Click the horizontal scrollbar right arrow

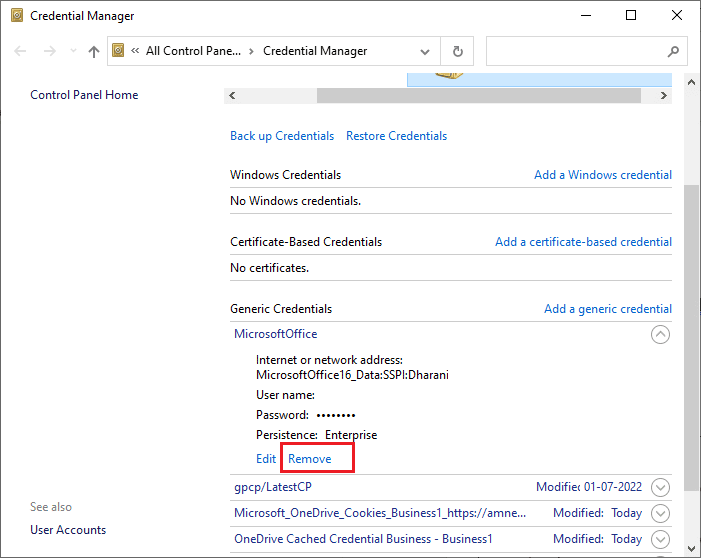click(x=663, y=95)
